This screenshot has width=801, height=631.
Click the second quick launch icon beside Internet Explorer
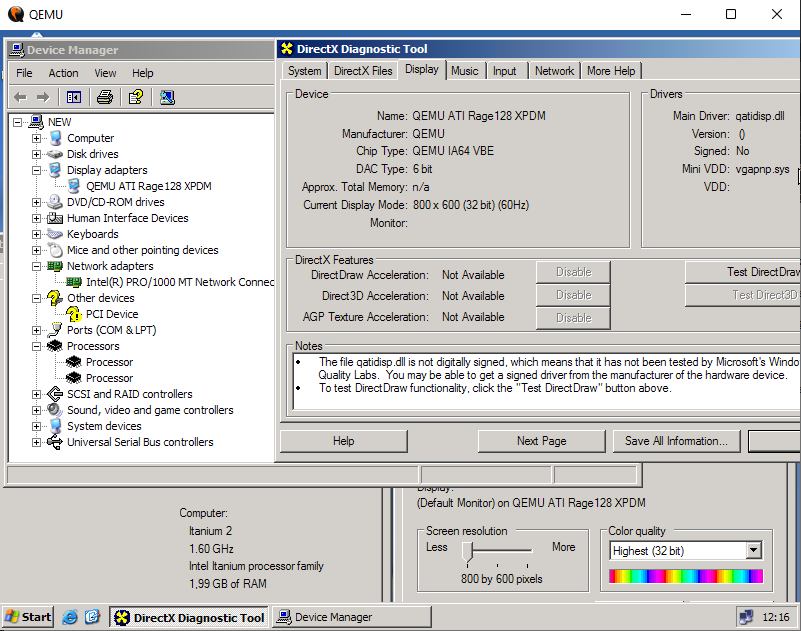pyautogui.click(x=92, y=617)
